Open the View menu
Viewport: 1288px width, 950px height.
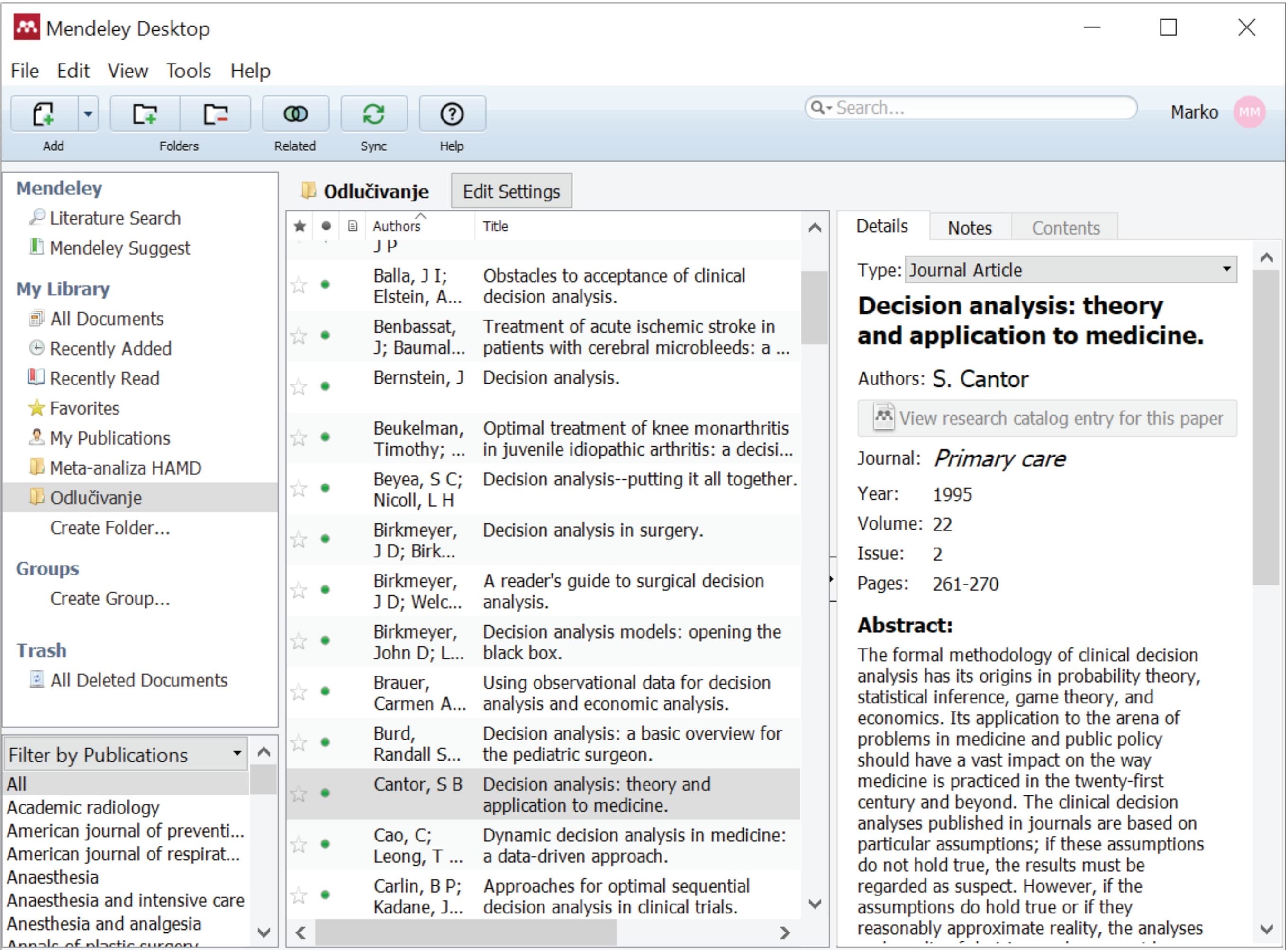(127, 71)
